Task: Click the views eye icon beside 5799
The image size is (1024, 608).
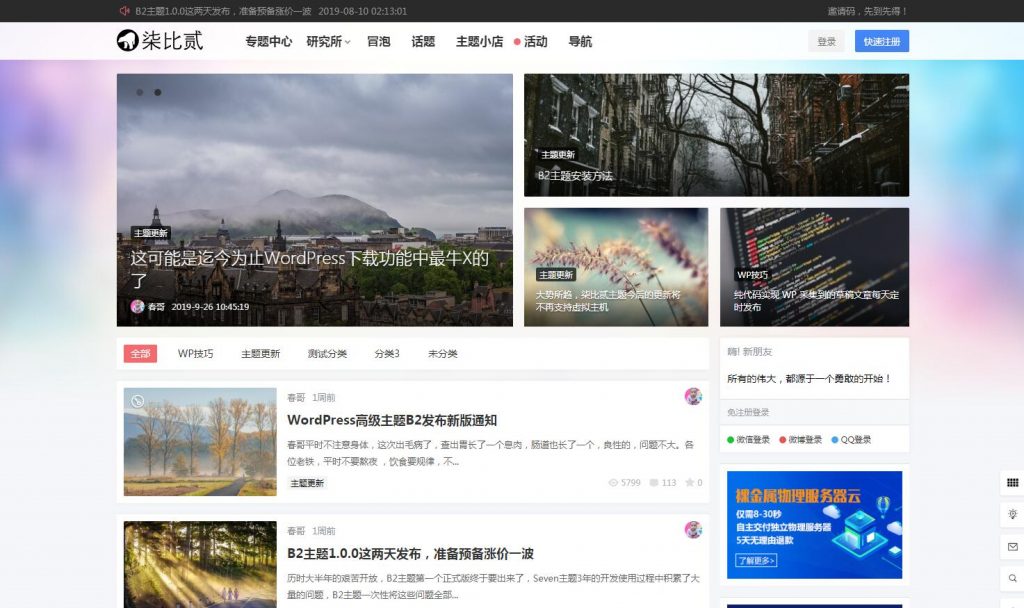Action: [613, 483]
